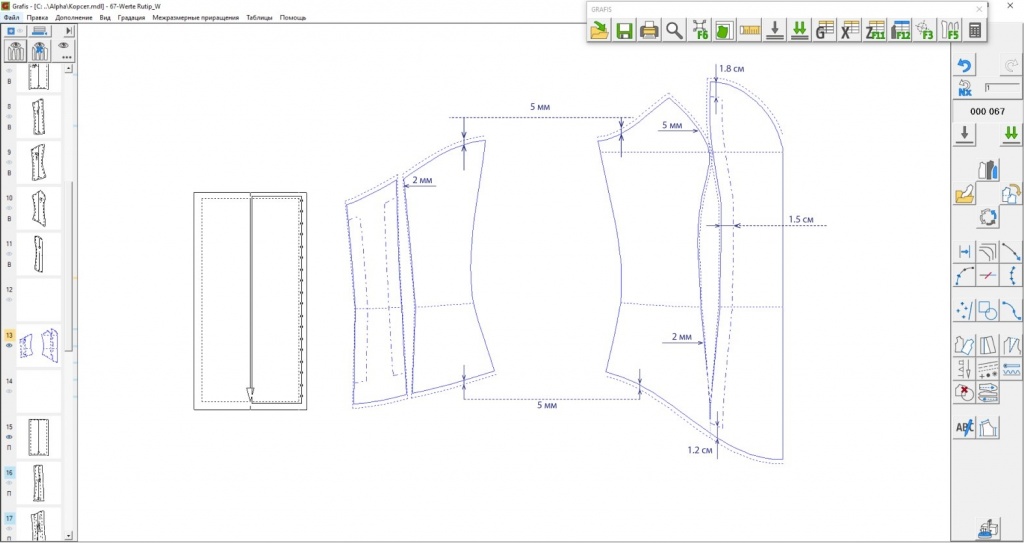
Task: Select piece 9 thumbnail in list
Action: pos(40,163)
